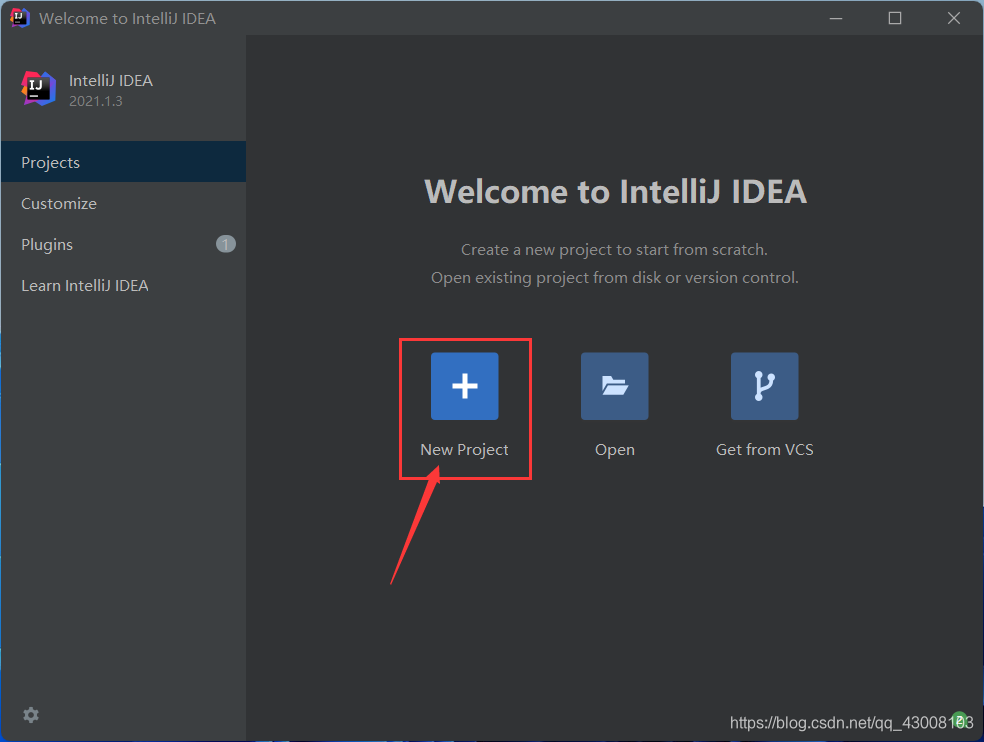Minimize the Welcome window
The height and width of the screenshot is (742, 984).
click(x=836, y=18)
